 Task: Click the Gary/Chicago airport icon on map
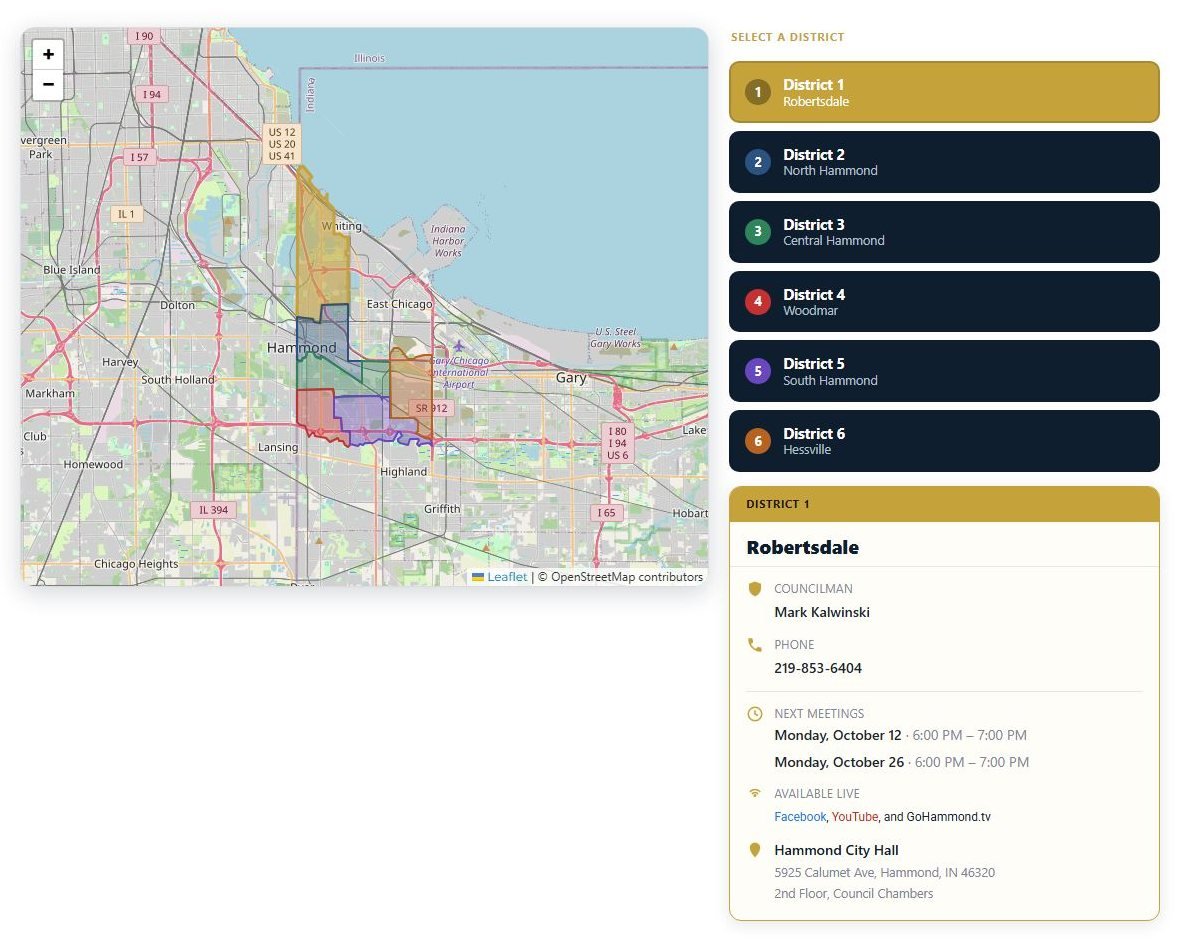point(458,346)
